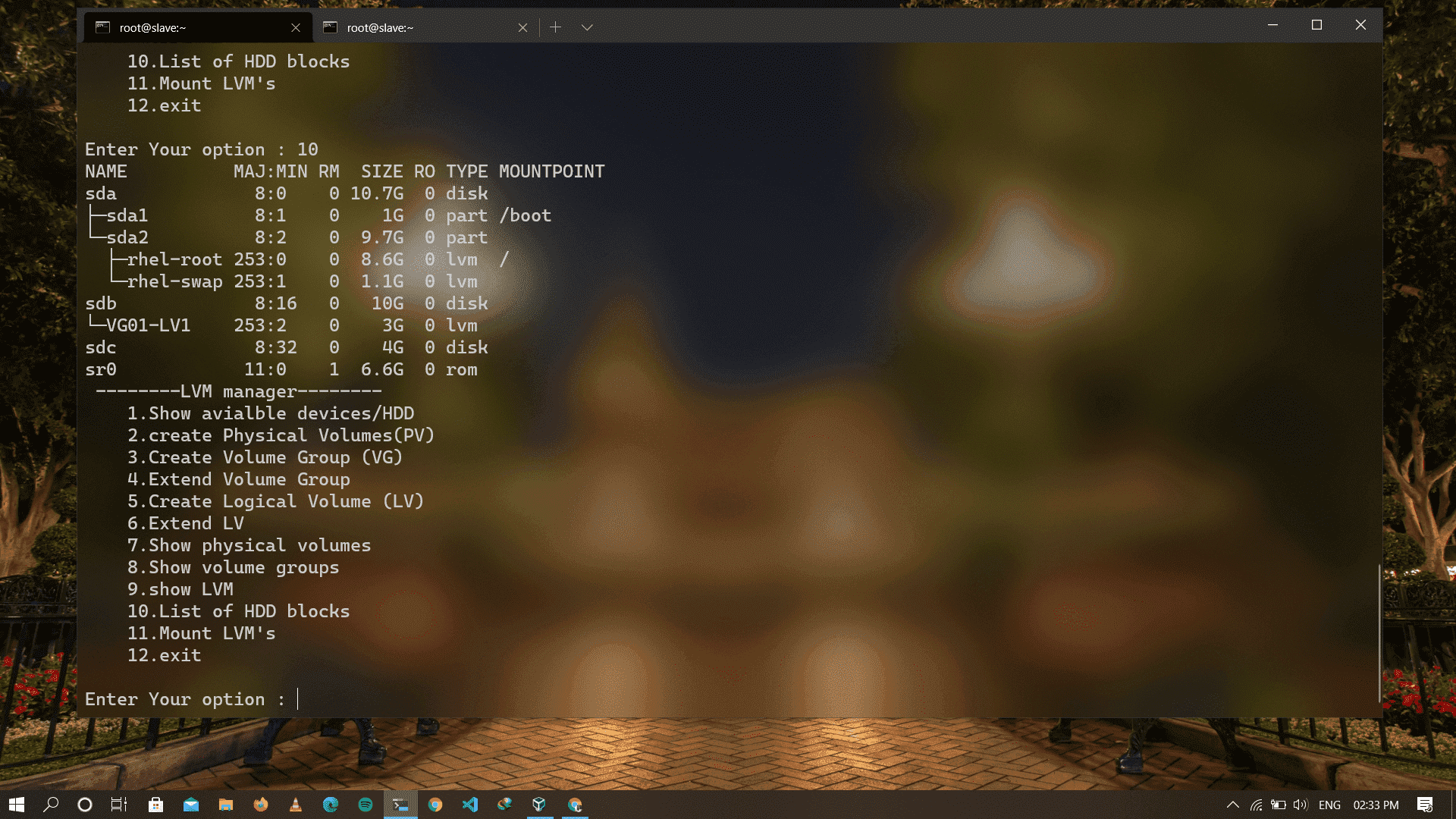This screenshot has height=819, width=1456.
Task: Click the terminal scrollbar thumb
Action: pyautogui.click(x=1379, y=633)
